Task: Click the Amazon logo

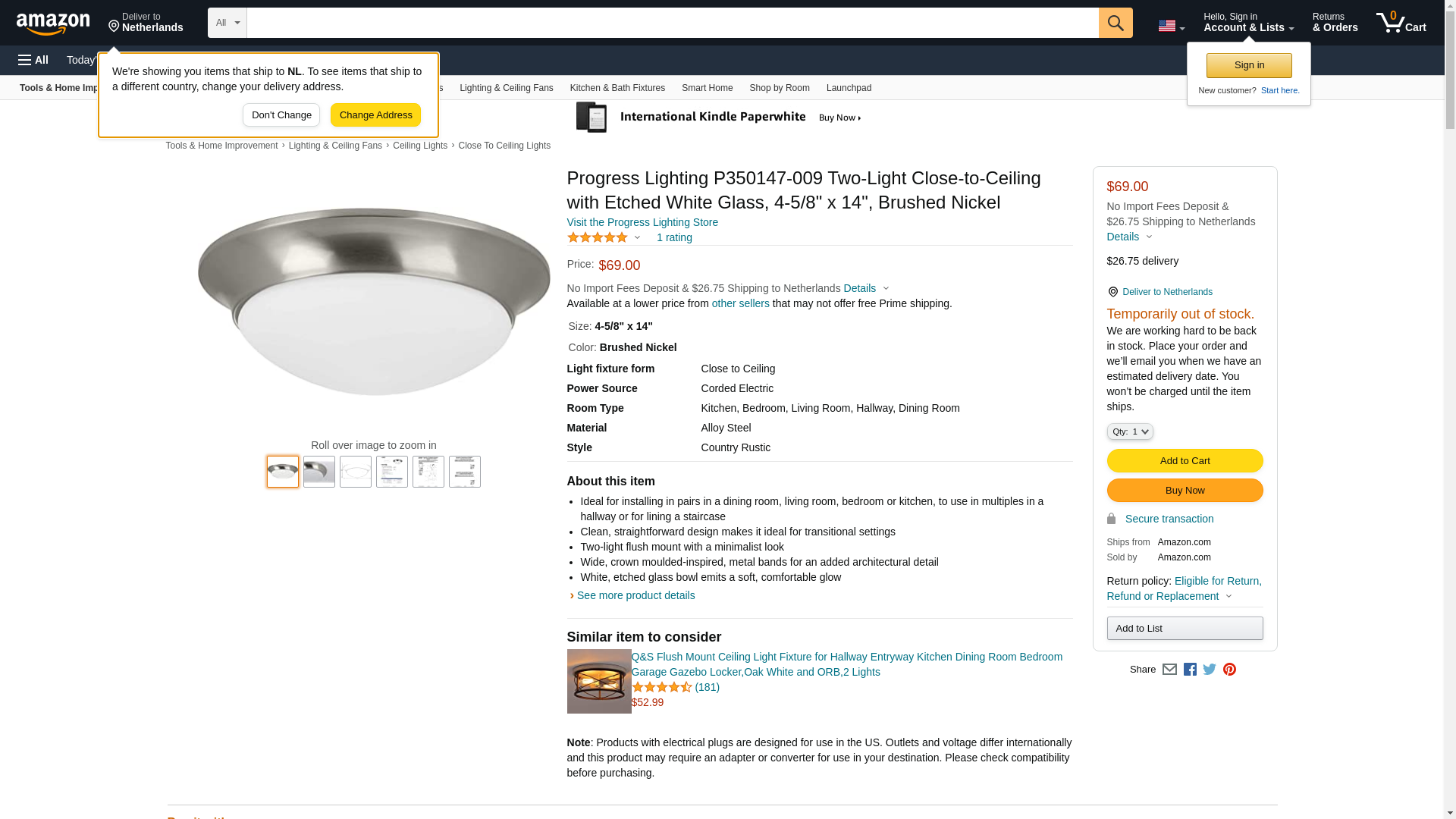Action: tap(53, 24)
